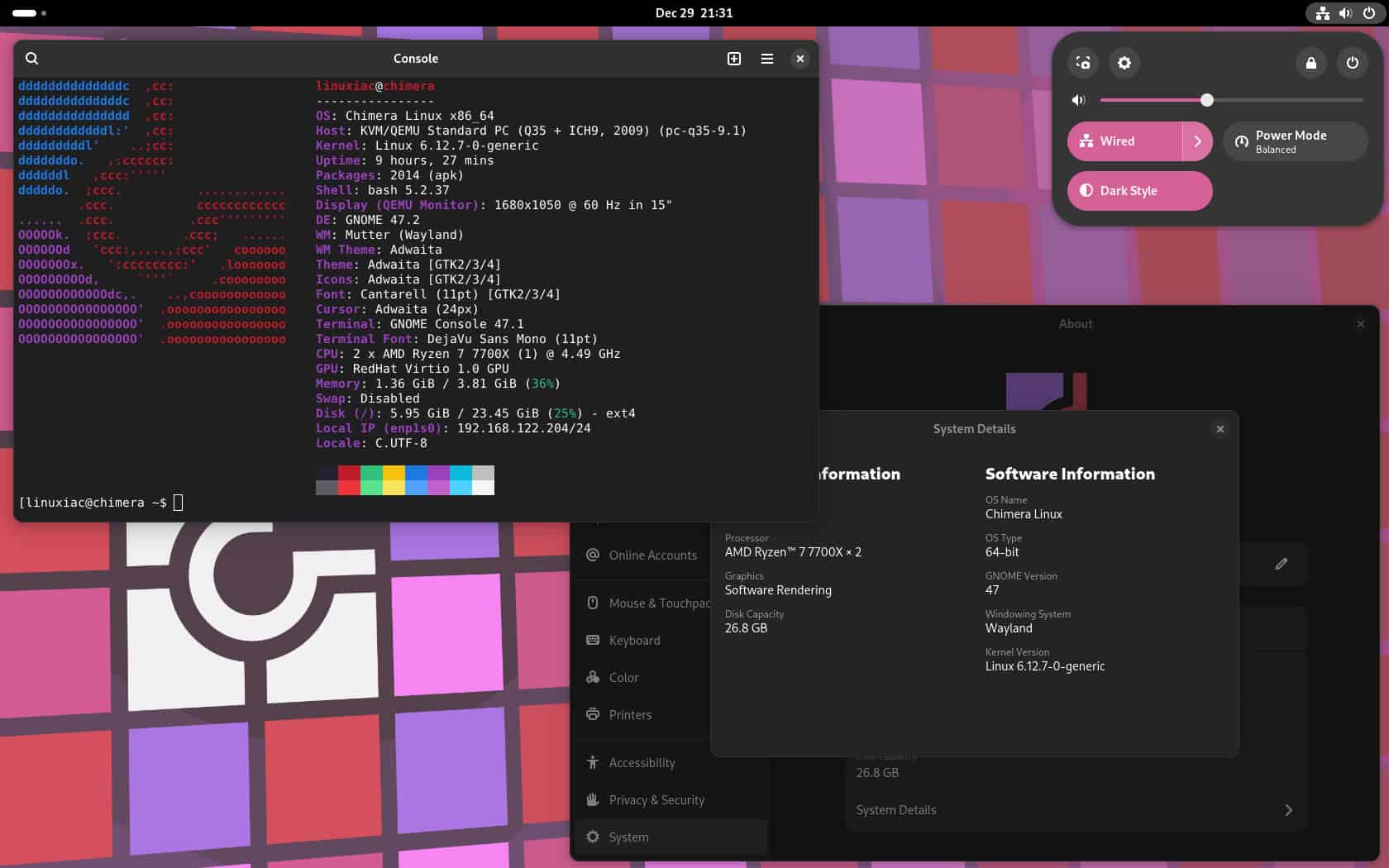Select the Printers section icon in Settings
1389x868 pixels.
pyautogui.click(x=592, y=714)
